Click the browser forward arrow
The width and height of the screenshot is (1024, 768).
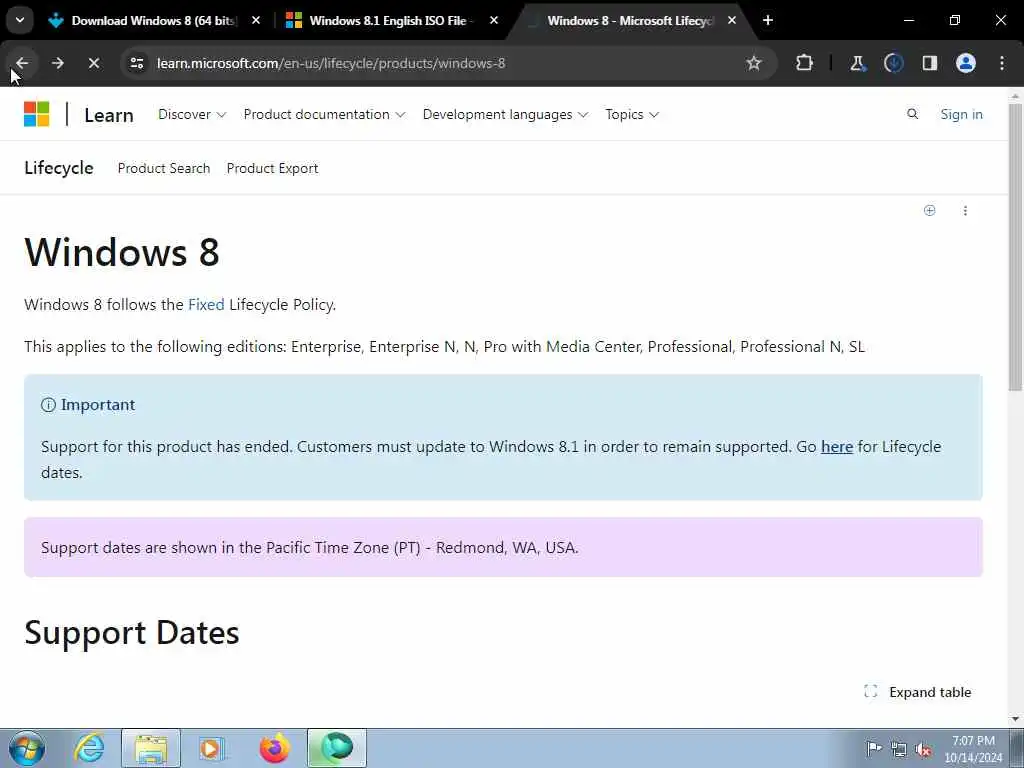coord(57,63)
